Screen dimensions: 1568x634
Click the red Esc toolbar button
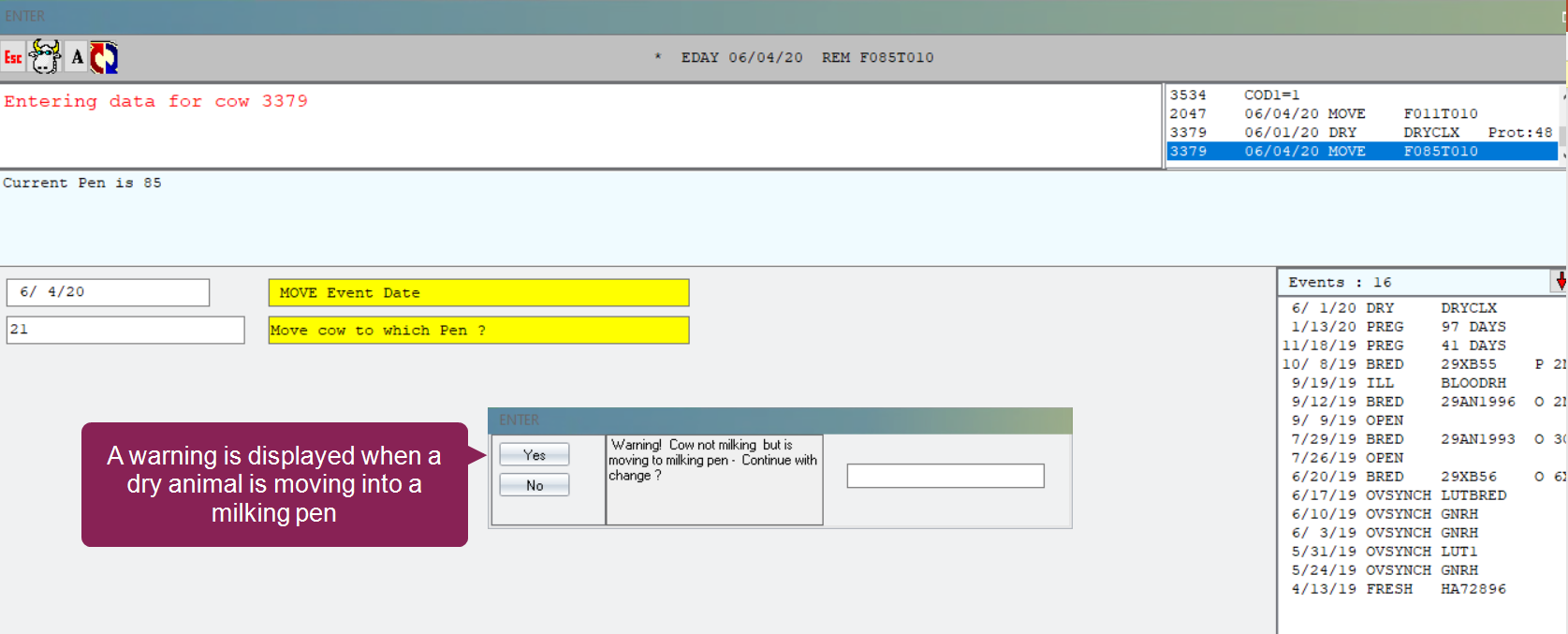13,57
